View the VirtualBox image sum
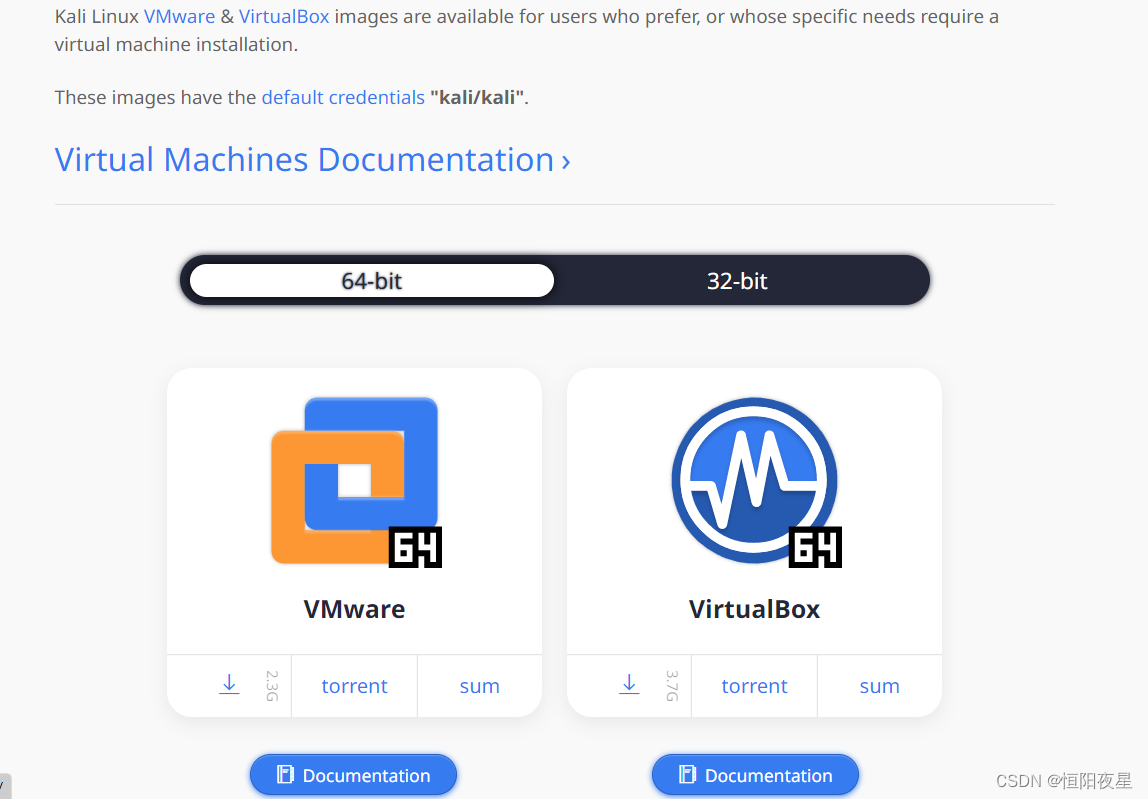The width and height of the screenshot is (1148, 799). (879, 686)
